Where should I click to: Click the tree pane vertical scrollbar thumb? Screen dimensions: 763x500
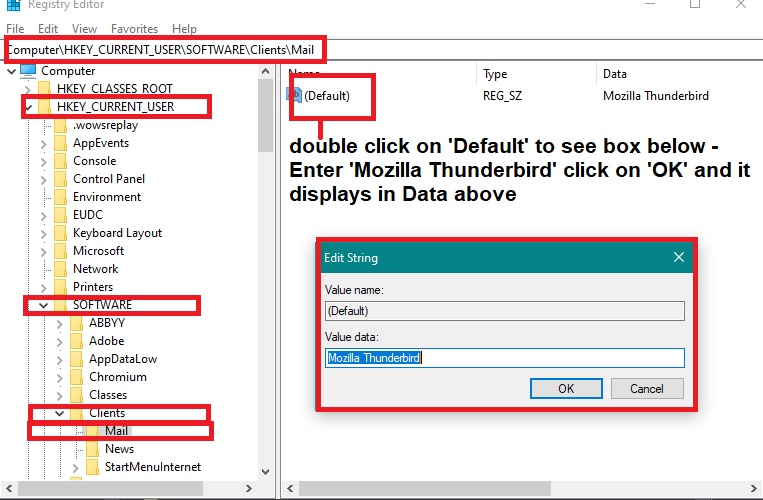(x=265, y=116)
